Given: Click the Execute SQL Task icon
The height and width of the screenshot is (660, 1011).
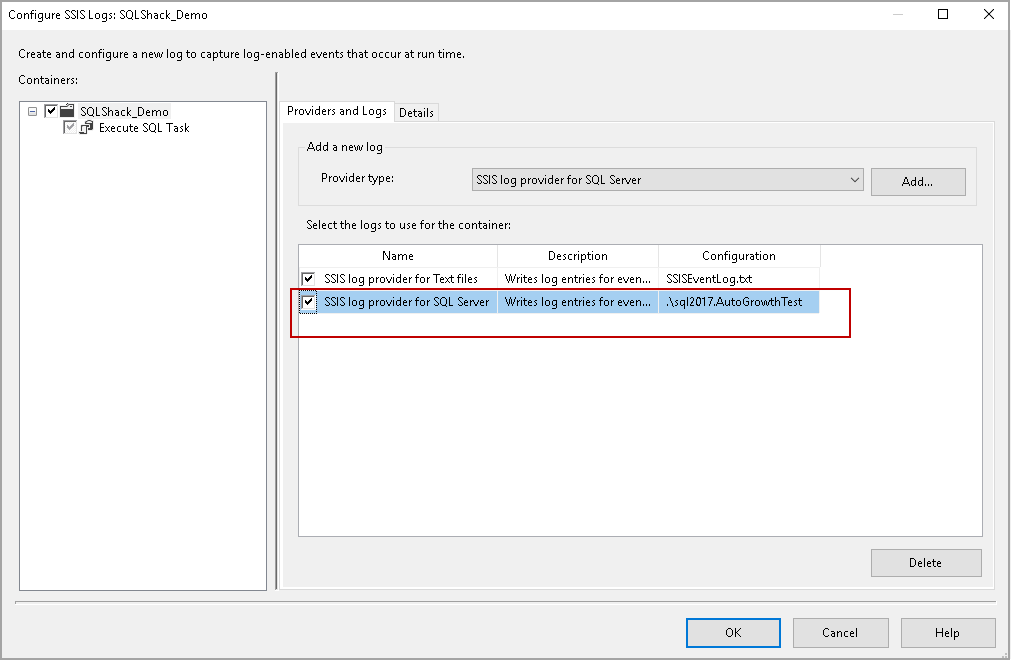Looking at the screenshot, I should pos(86,128).
